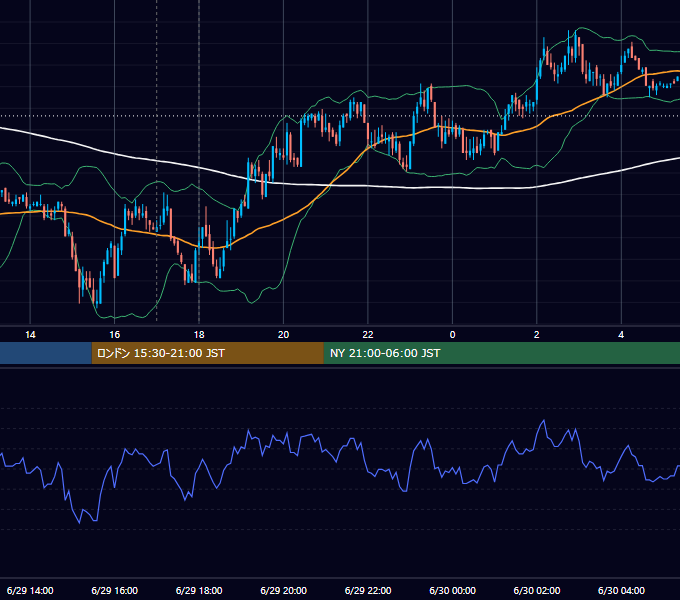Click the 6/29 16:00 date label
680x600 pixels.
click(114, 590)
